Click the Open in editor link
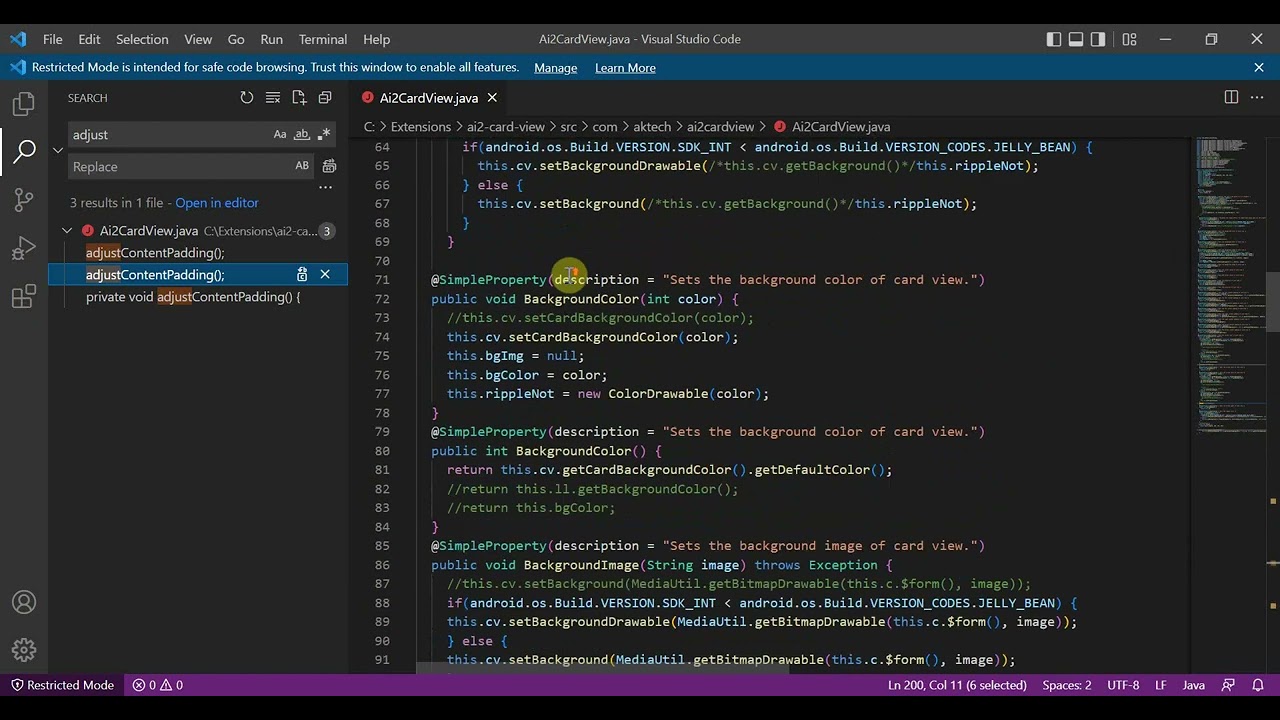This screenshot has width=1280, height=720. pos(217,203)
